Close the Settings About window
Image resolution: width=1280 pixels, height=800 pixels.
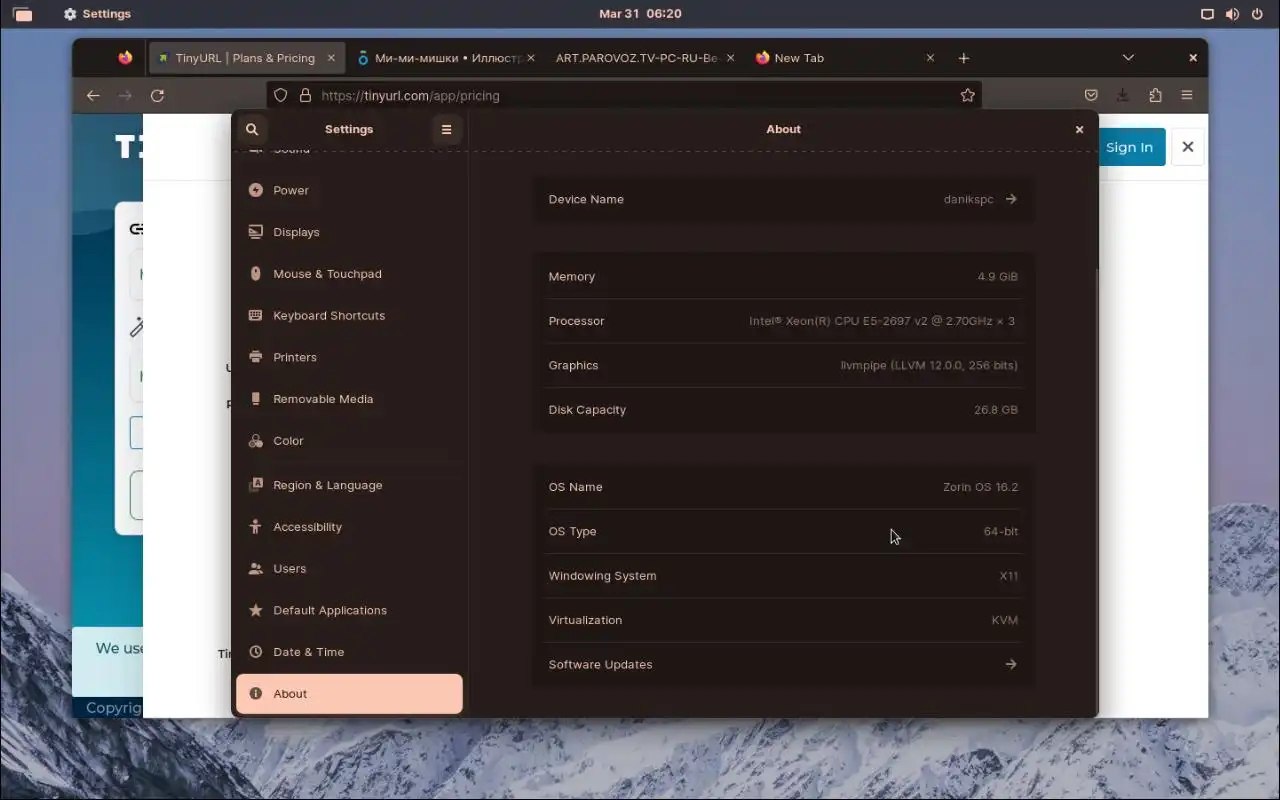(x=1079, y=129)
